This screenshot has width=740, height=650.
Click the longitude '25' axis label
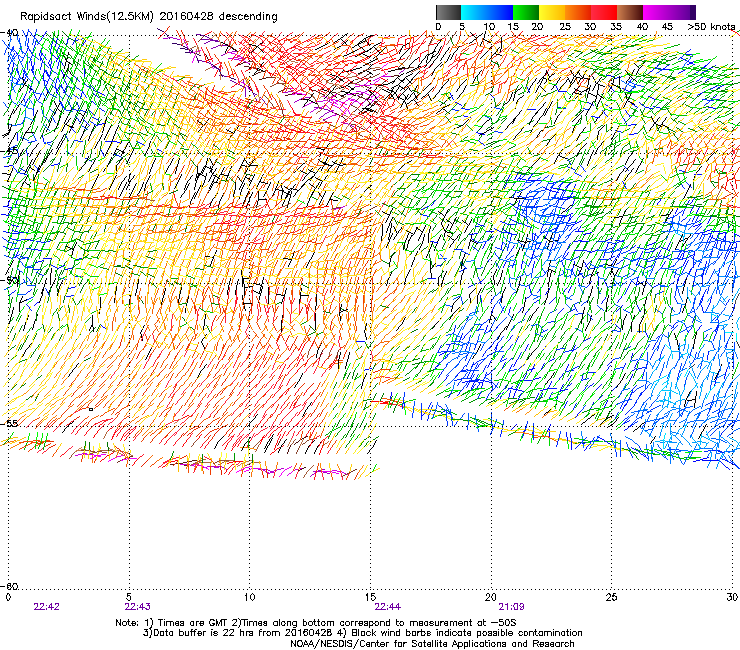click(x=611, y=597)
